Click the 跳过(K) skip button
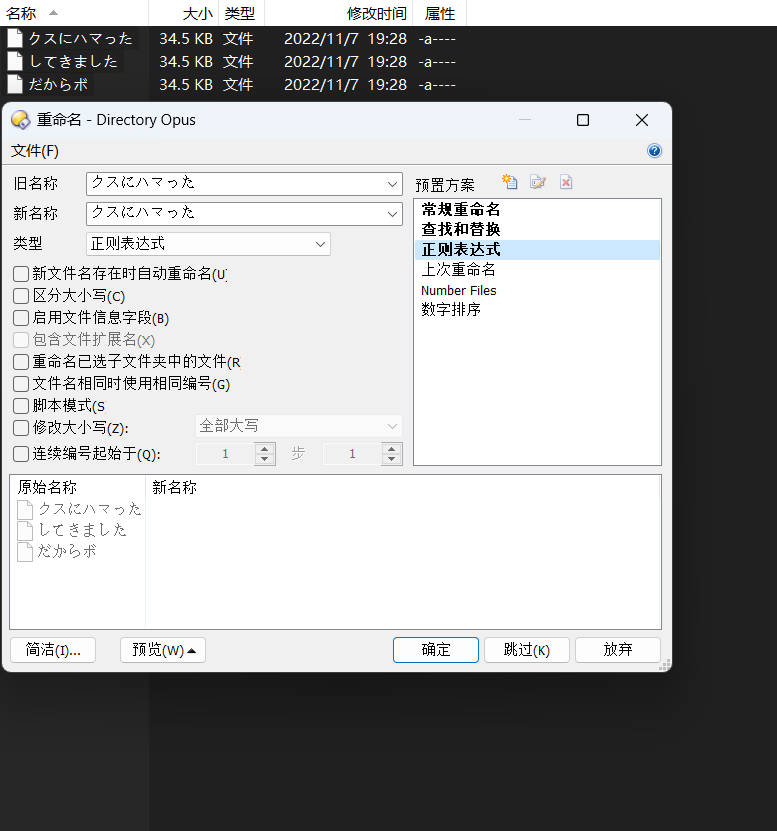 coord(526,650)
